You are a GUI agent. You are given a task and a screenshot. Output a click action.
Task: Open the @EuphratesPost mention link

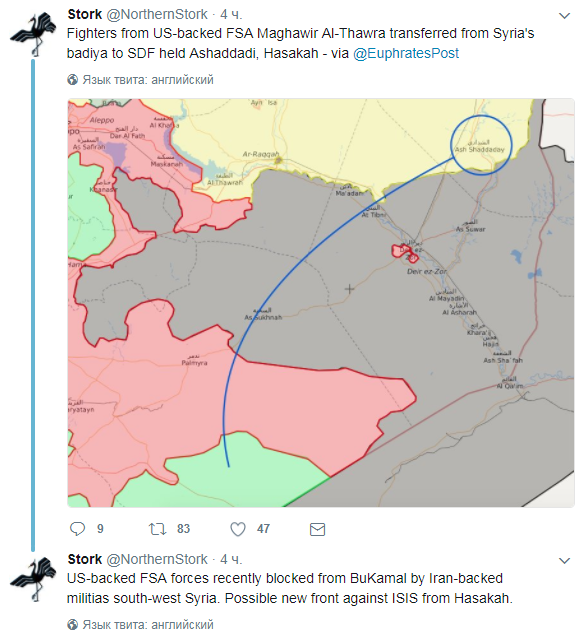406,53
